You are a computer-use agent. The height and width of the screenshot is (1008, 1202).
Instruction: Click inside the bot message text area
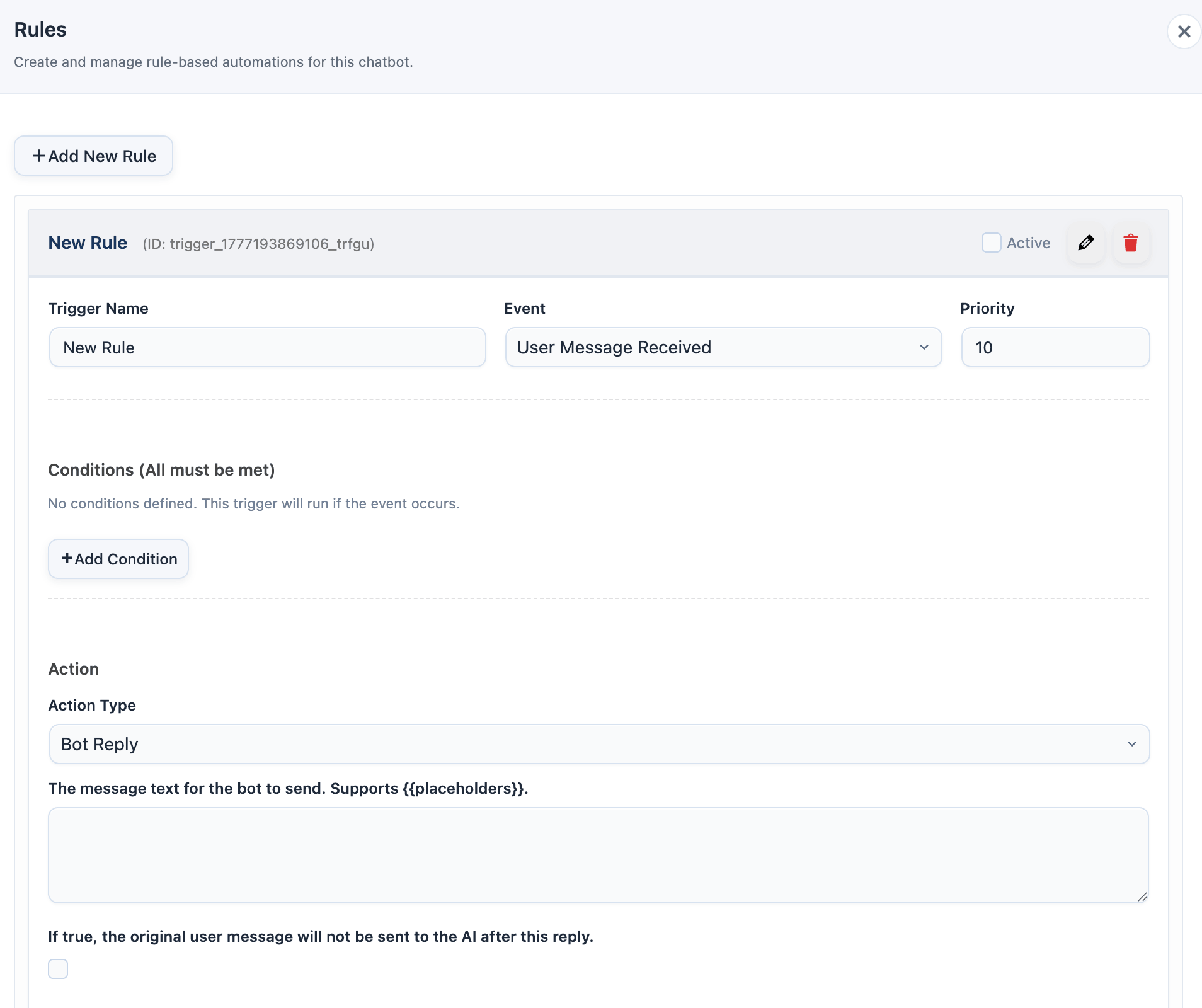tap(598, 855)
